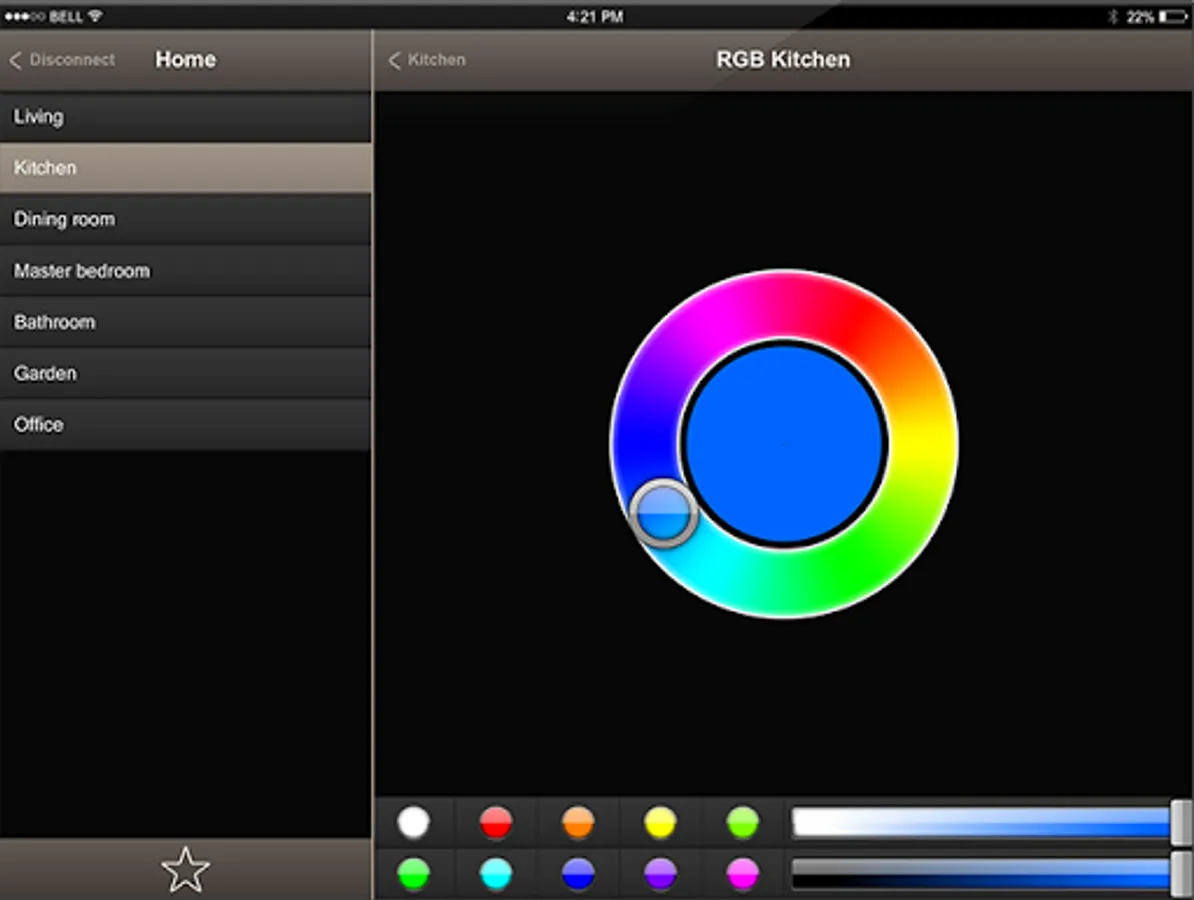The image size is (1194, 900).
Task: Select the dark blue color preset
Action: click(578, 874)
